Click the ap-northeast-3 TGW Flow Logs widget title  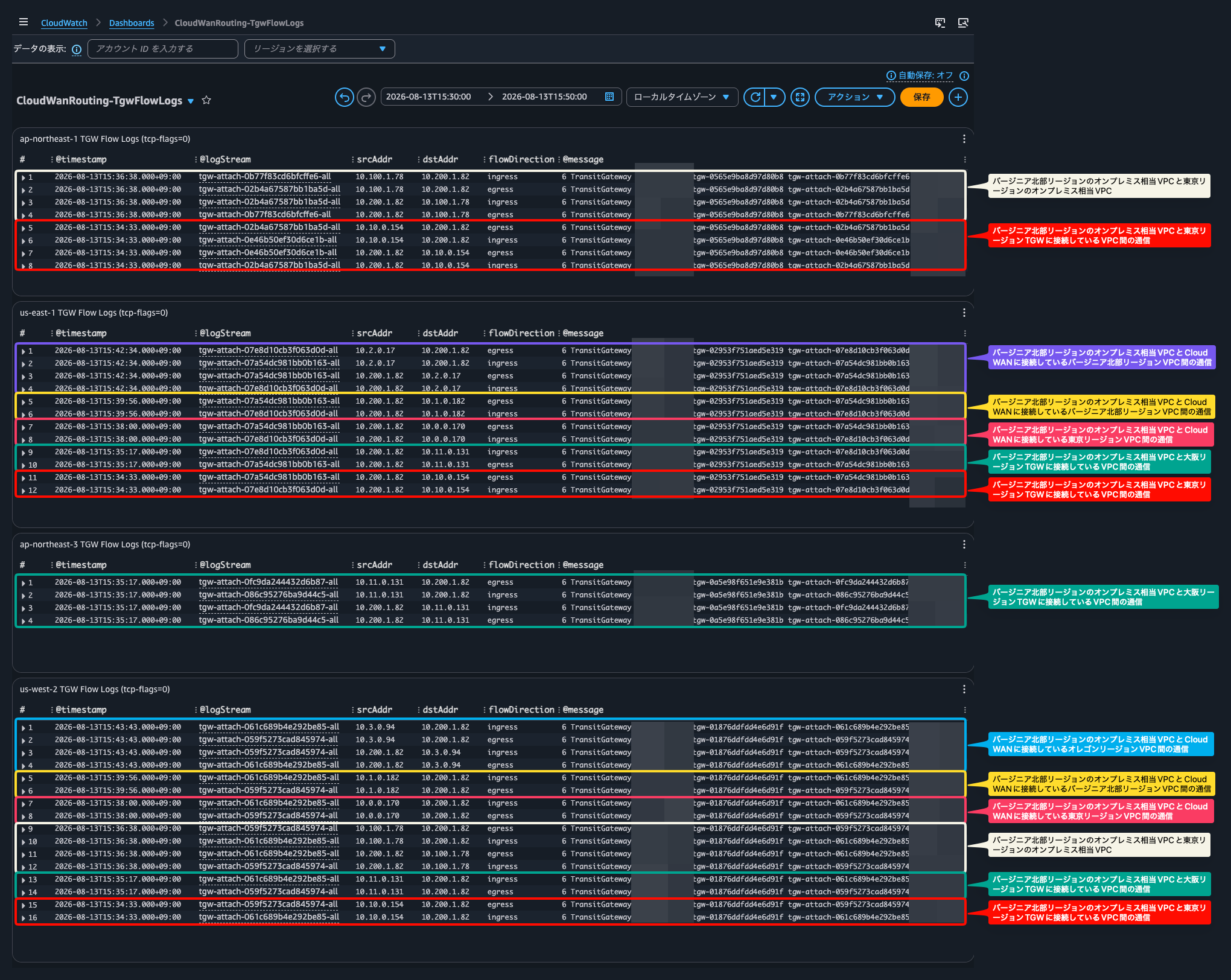click(105, 545)
